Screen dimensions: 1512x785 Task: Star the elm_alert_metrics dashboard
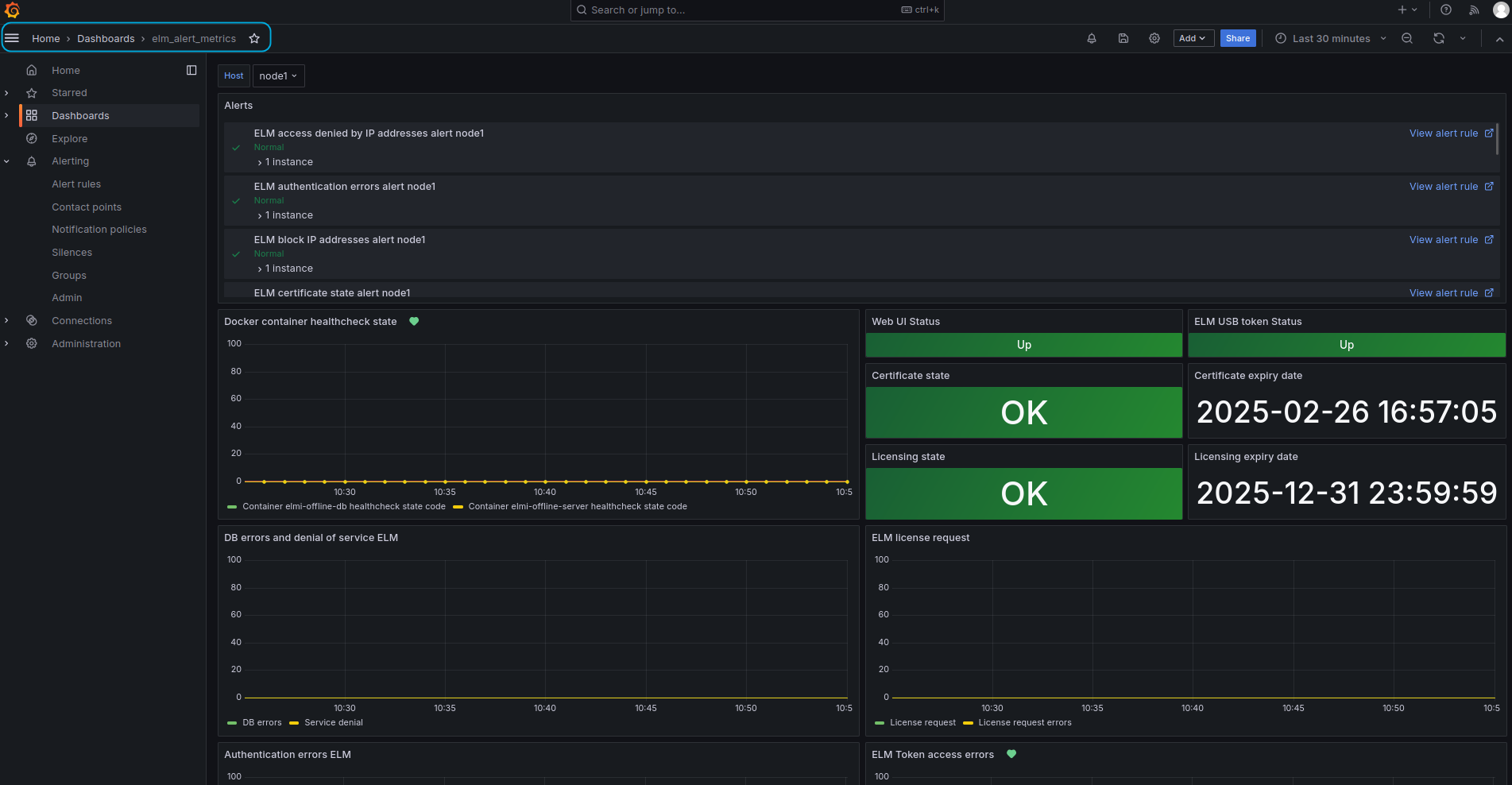(x=254, y=38)
